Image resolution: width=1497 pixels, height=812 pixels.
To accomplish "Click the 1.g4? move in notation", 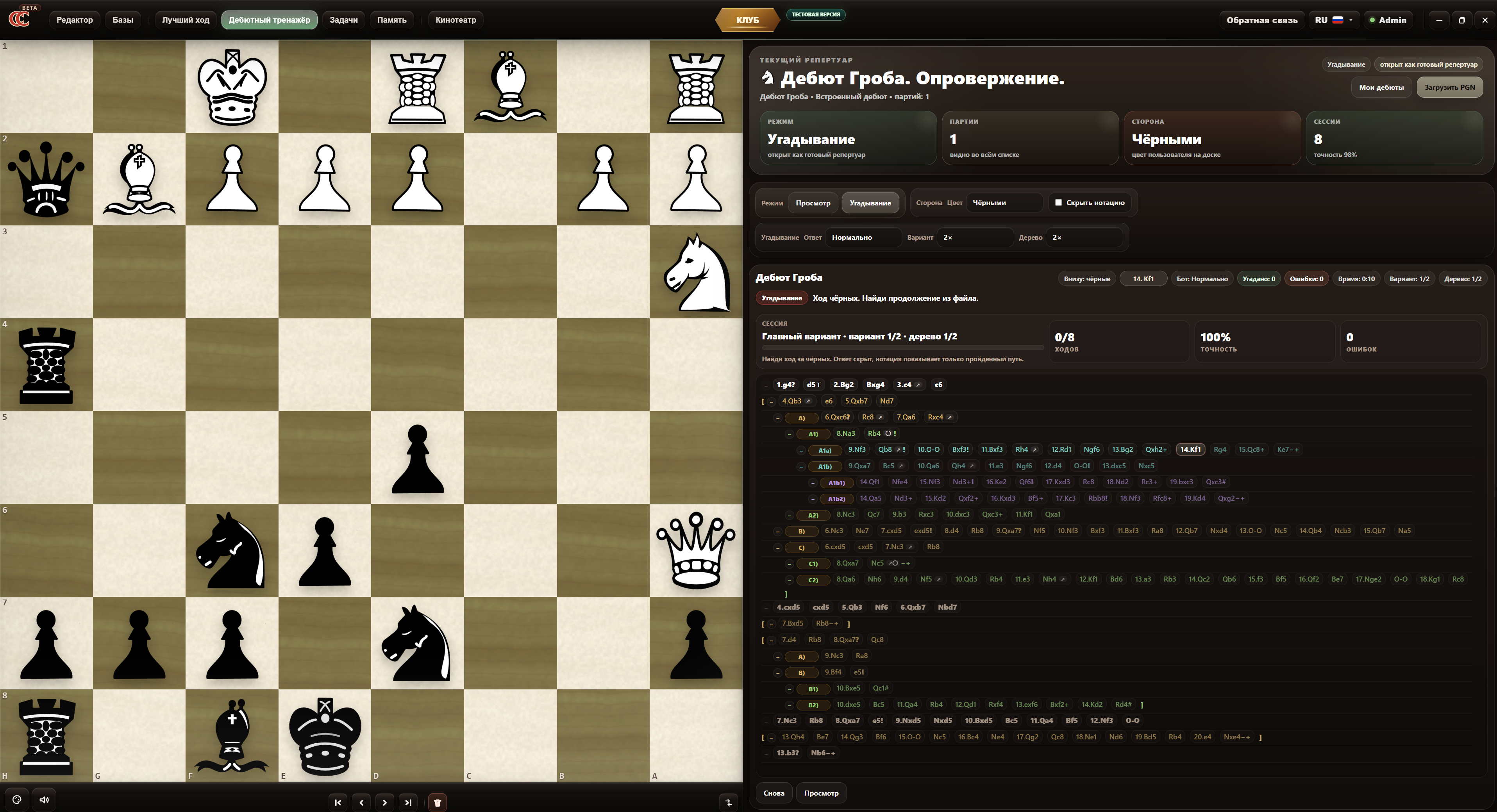I will [x=785, y=384].
